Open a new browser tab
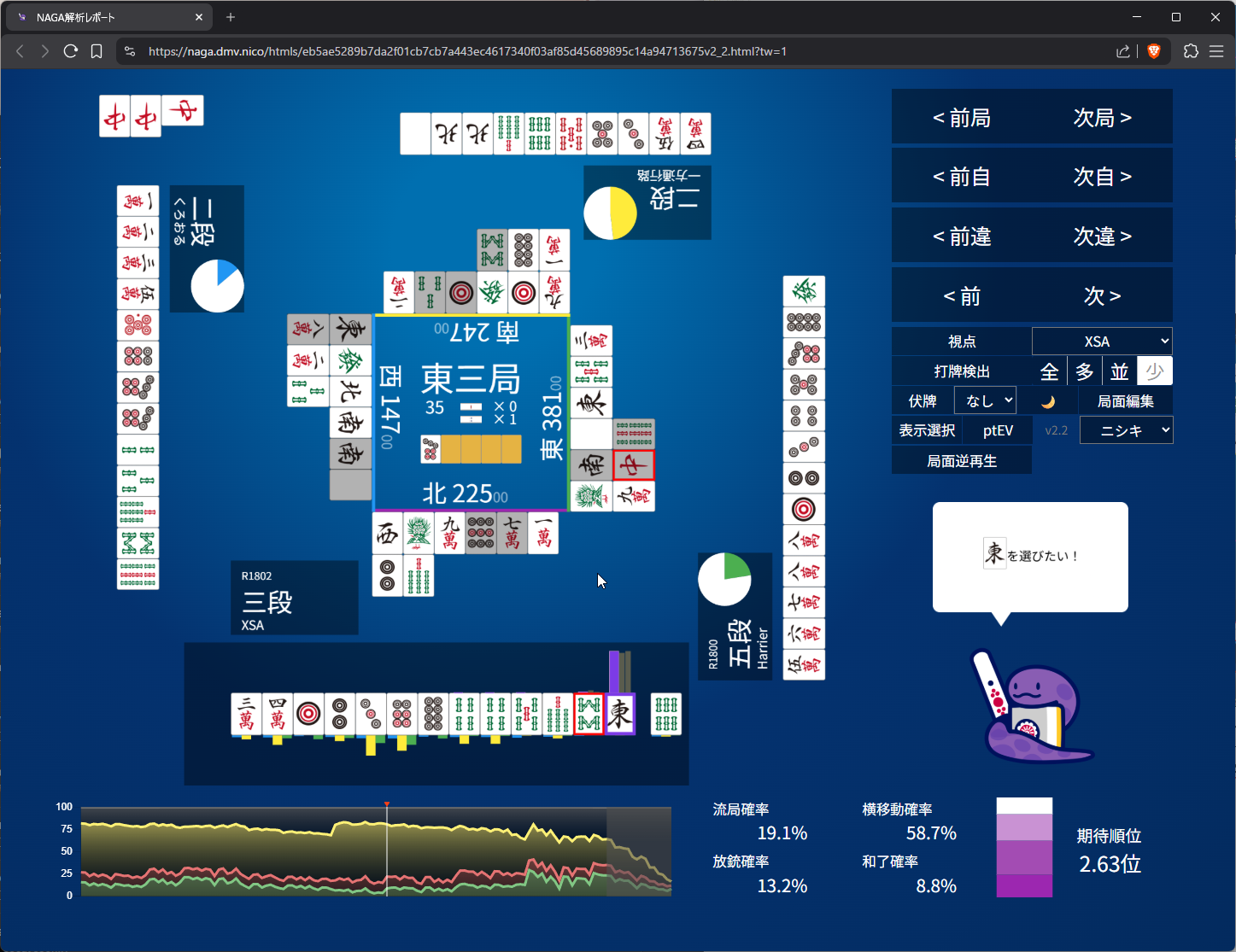Image resolution: width=1236 pixels, height=952 pixels. pos(231,17)
